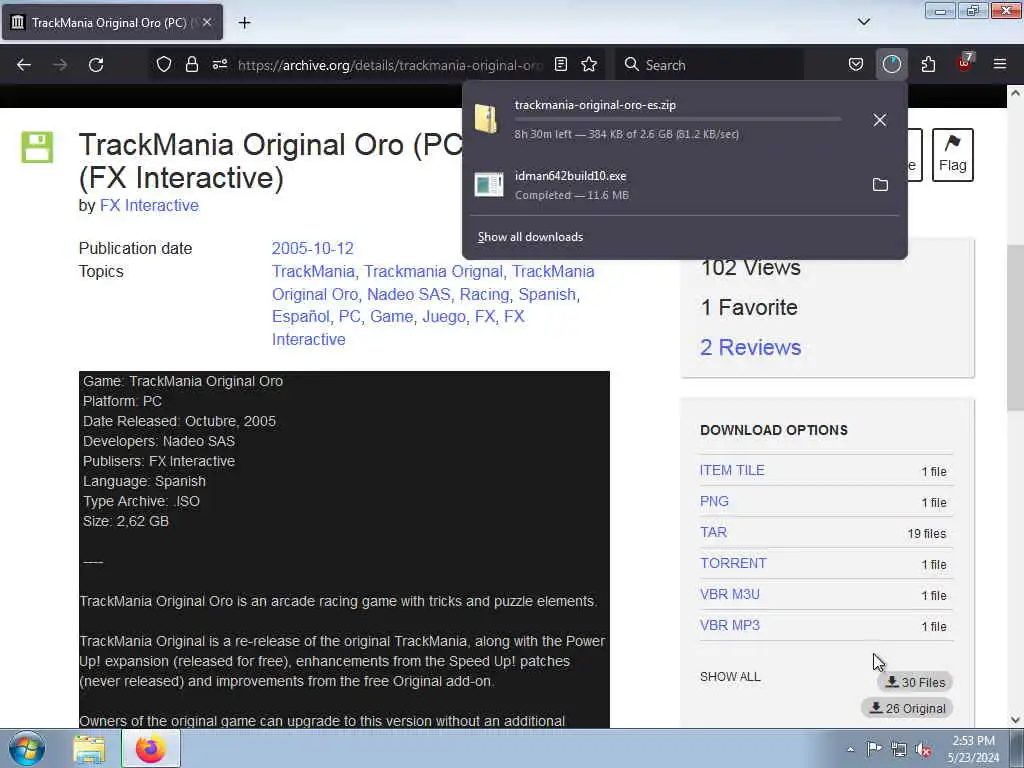Screen dimensions: 1024x768
Task: Toggle reader view icon
Action: (x=560, y=64)
